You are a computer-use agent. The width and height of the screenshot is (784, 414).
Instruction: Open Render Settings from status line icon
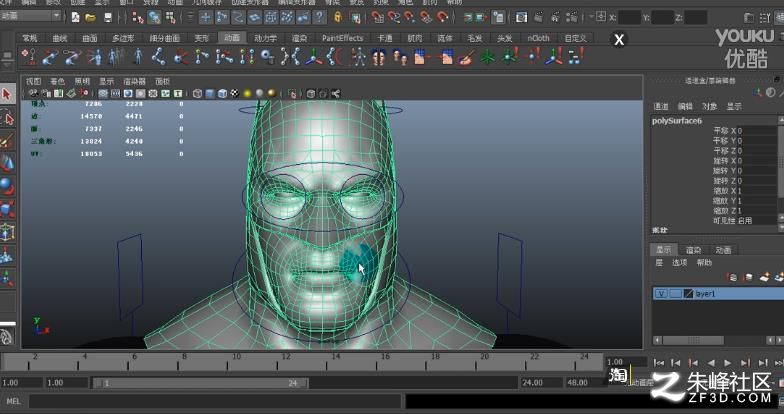[572, 18]
